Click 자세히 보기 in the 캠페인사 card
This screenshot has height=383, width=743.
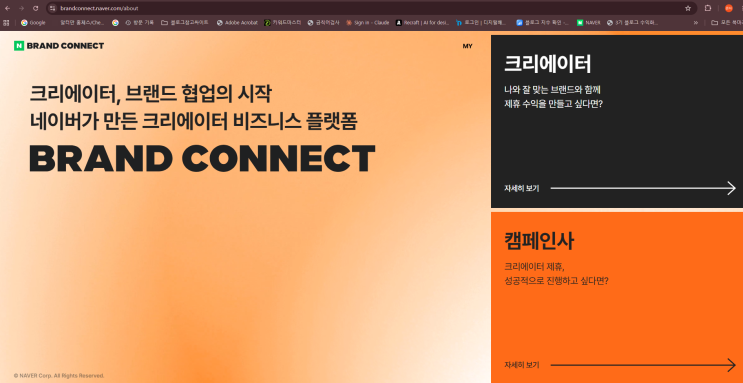coord(521,365)
